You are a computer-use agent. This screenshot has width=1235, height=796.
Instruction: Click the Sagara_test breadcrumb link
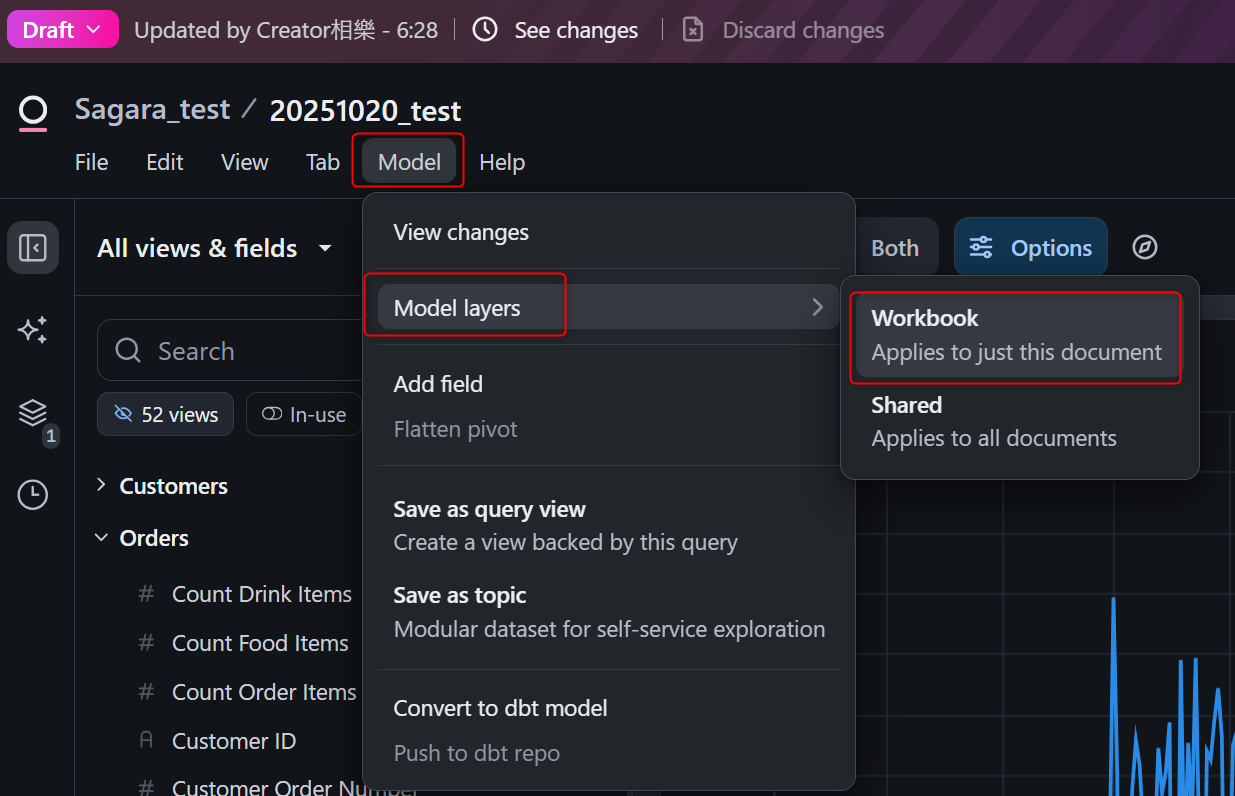click(152, 110)
